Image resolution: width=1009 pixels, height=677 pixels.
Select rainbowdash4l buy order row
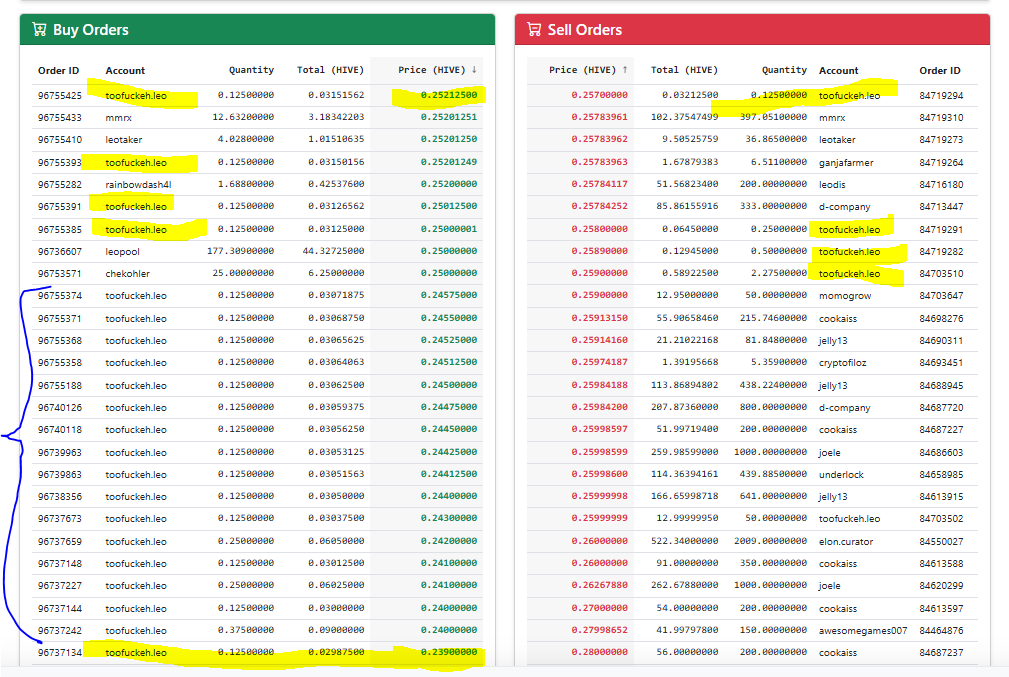(257, 185)
